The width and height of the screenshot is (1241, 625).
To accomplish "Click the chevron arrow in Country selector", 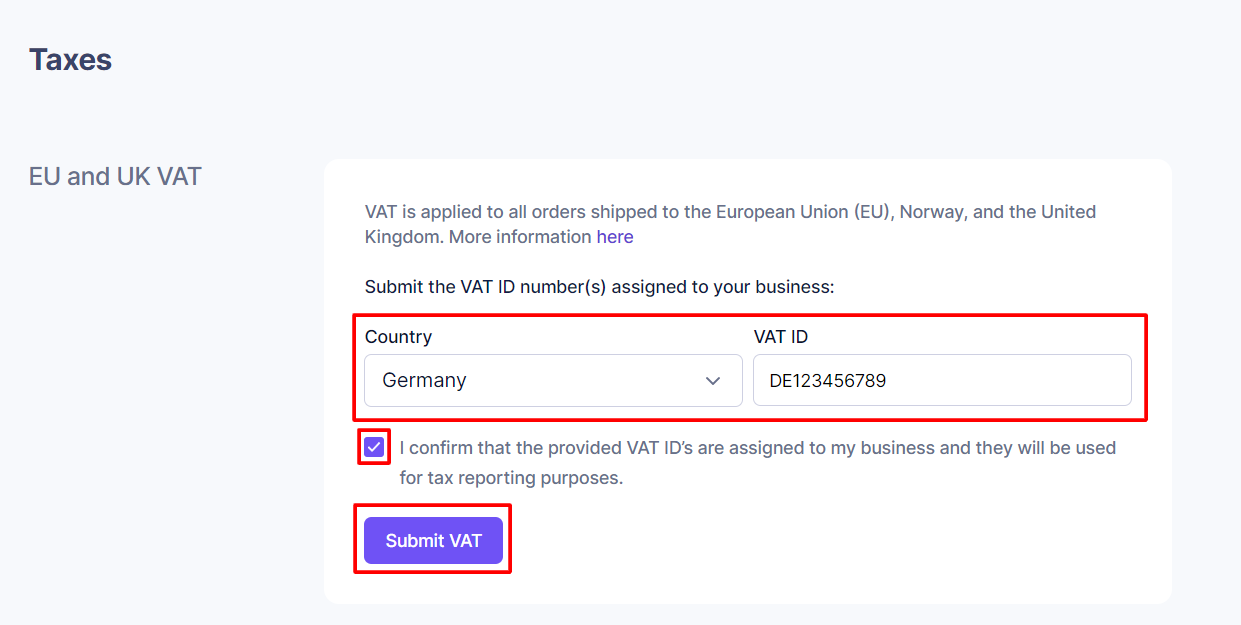I will [x=713, y=381].
